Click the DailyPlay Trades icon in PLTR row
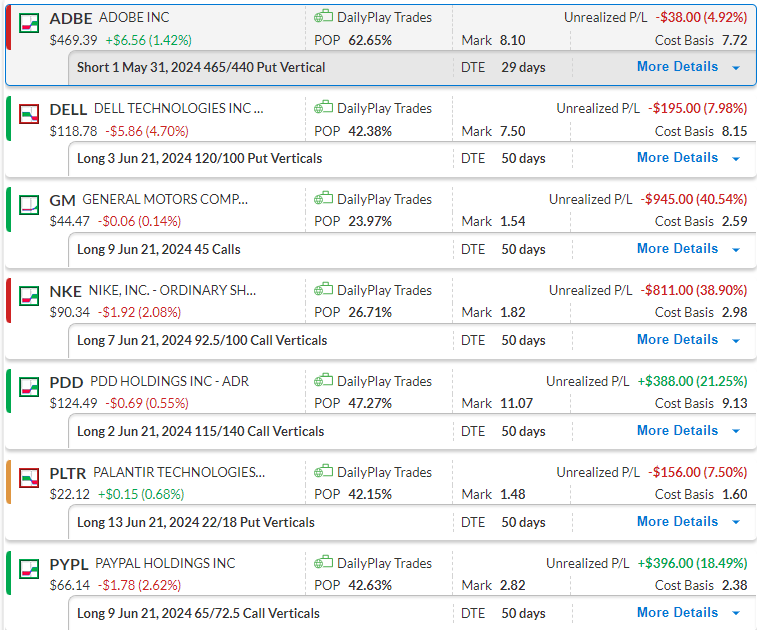 point(323,471)
